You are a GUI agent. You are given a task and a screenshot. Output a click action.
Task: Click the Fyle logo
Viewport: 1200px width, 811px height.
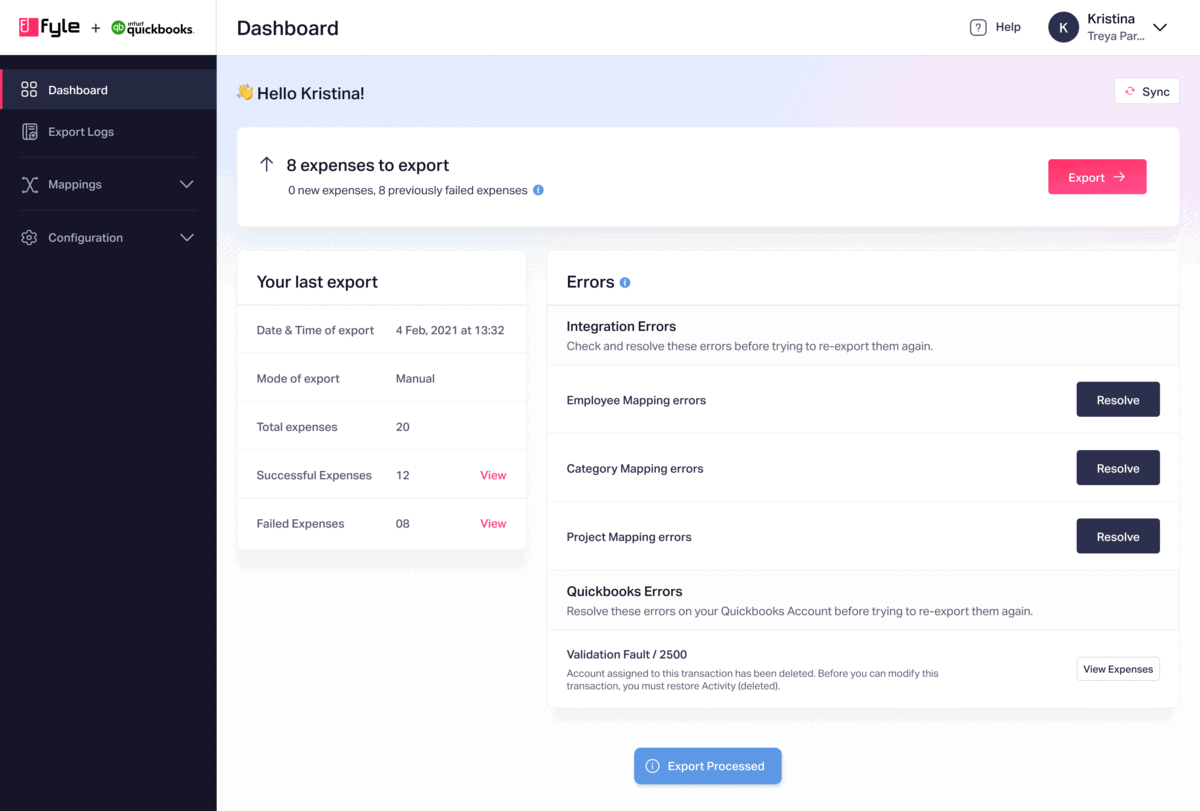tap(48, 27)
